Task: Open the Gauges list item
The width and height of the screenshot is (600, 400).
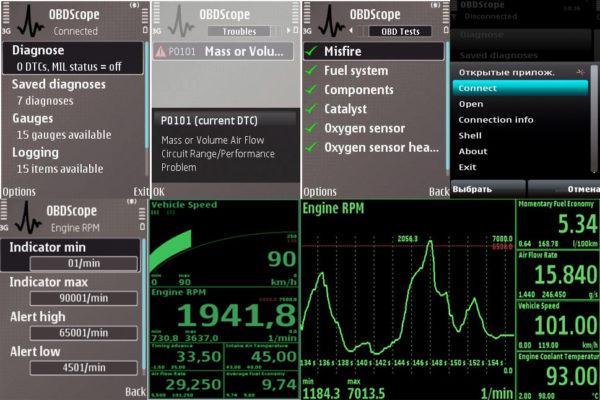Action: [x=73, y=126]
